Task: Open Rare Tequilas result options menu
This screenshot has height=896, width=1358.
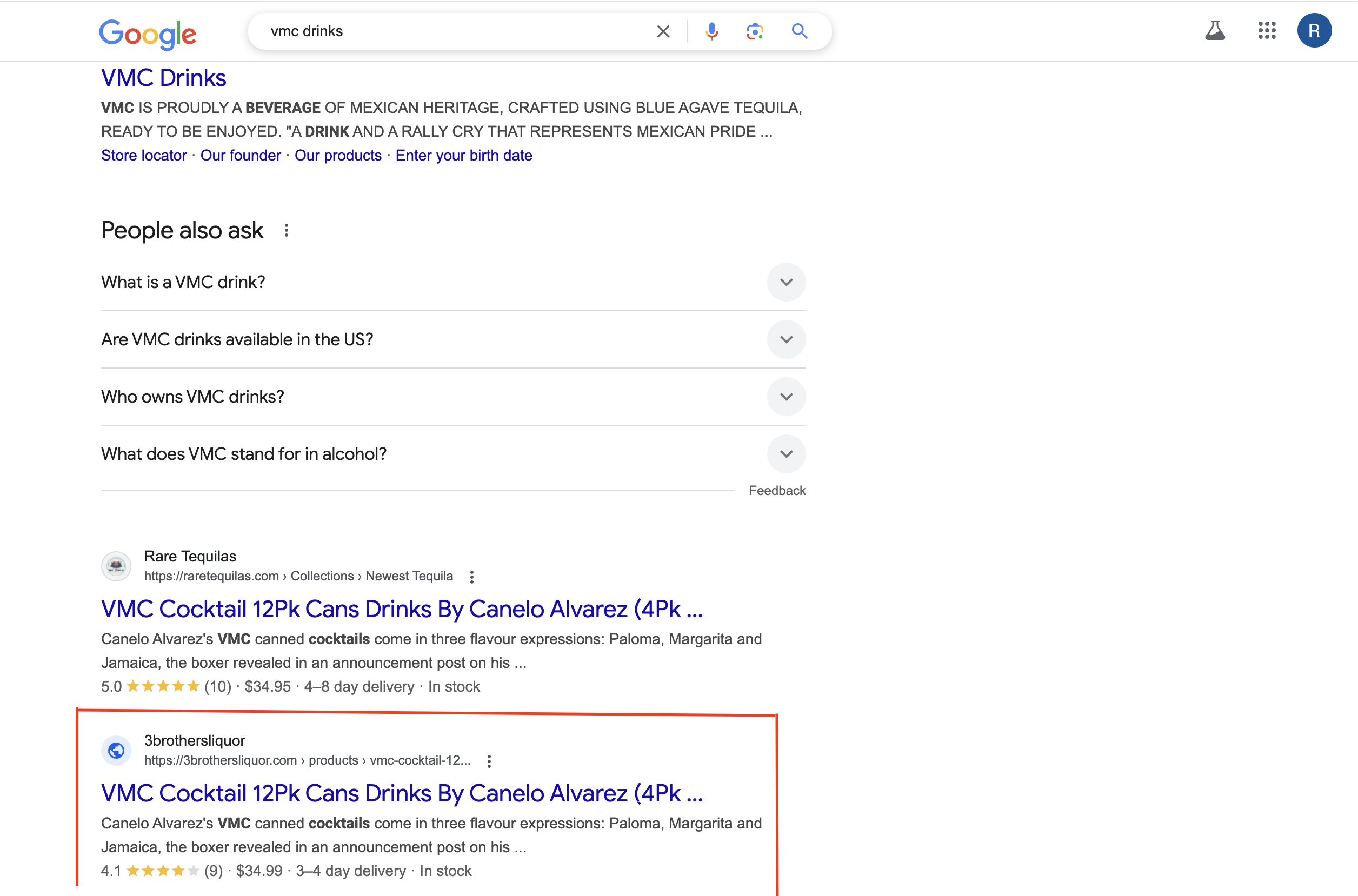Action: (x=471, y=577)
